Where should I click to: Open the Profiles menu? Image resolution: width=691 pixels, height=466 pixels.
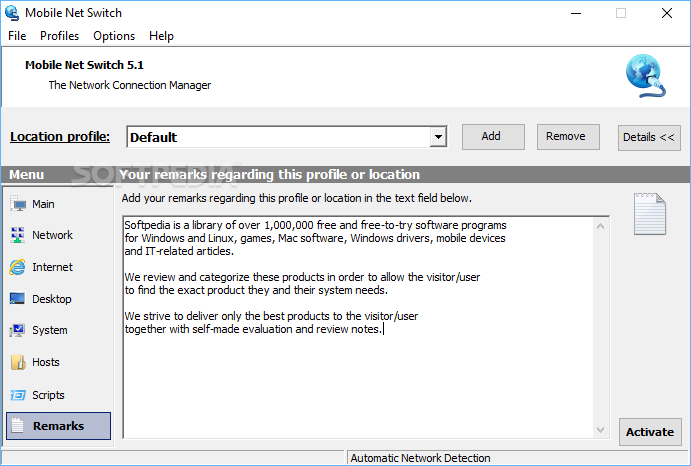[x=59, y=36]
